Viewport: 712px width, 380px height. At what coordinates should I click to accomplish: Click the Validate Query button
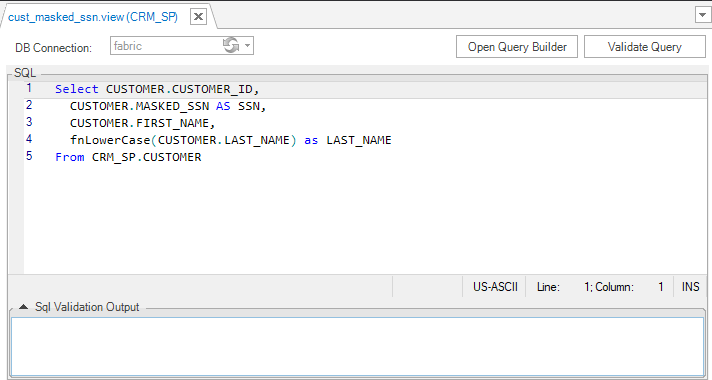(644, 47)
